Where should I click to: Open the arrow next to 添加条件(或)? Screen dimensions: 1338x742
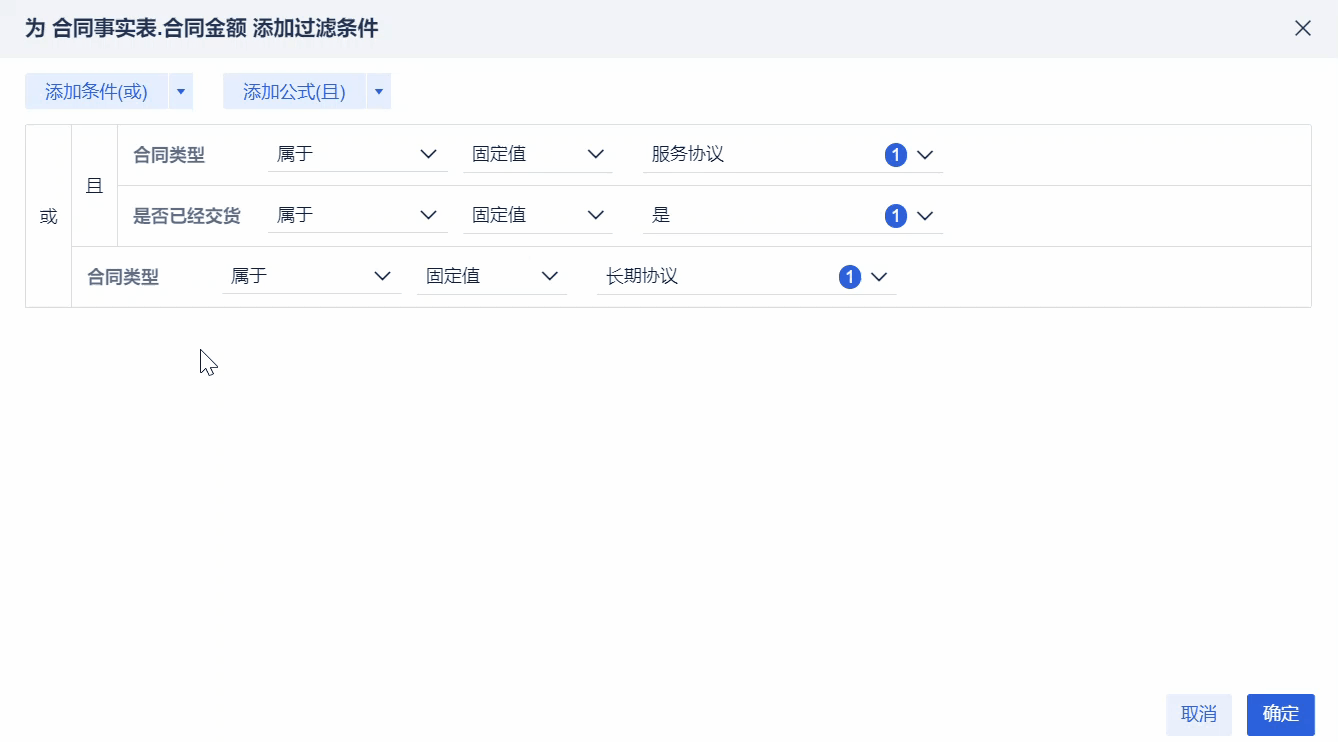click(x=181, y=92)
